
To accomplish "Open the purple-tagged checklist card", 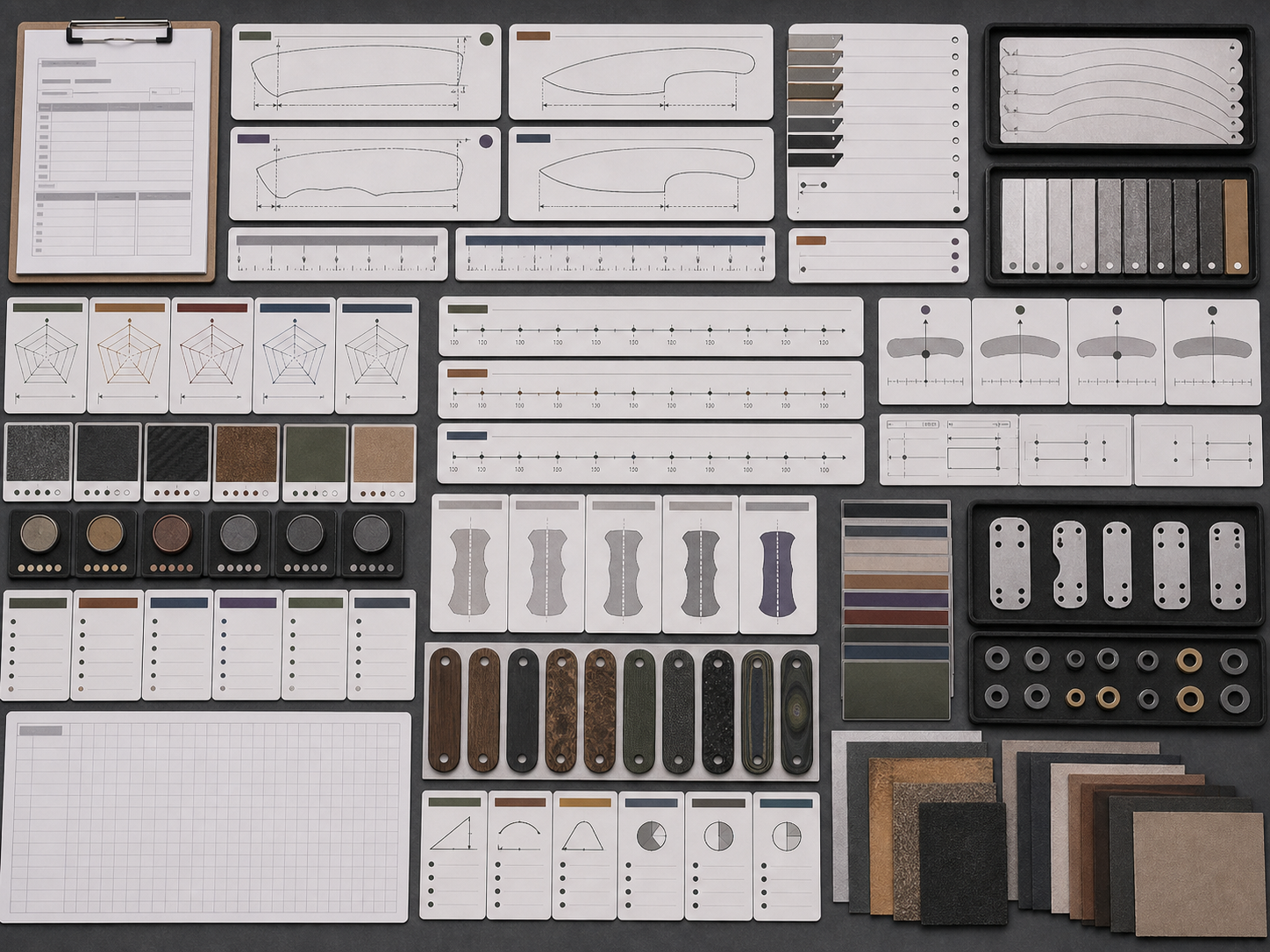I will [247, 644].
